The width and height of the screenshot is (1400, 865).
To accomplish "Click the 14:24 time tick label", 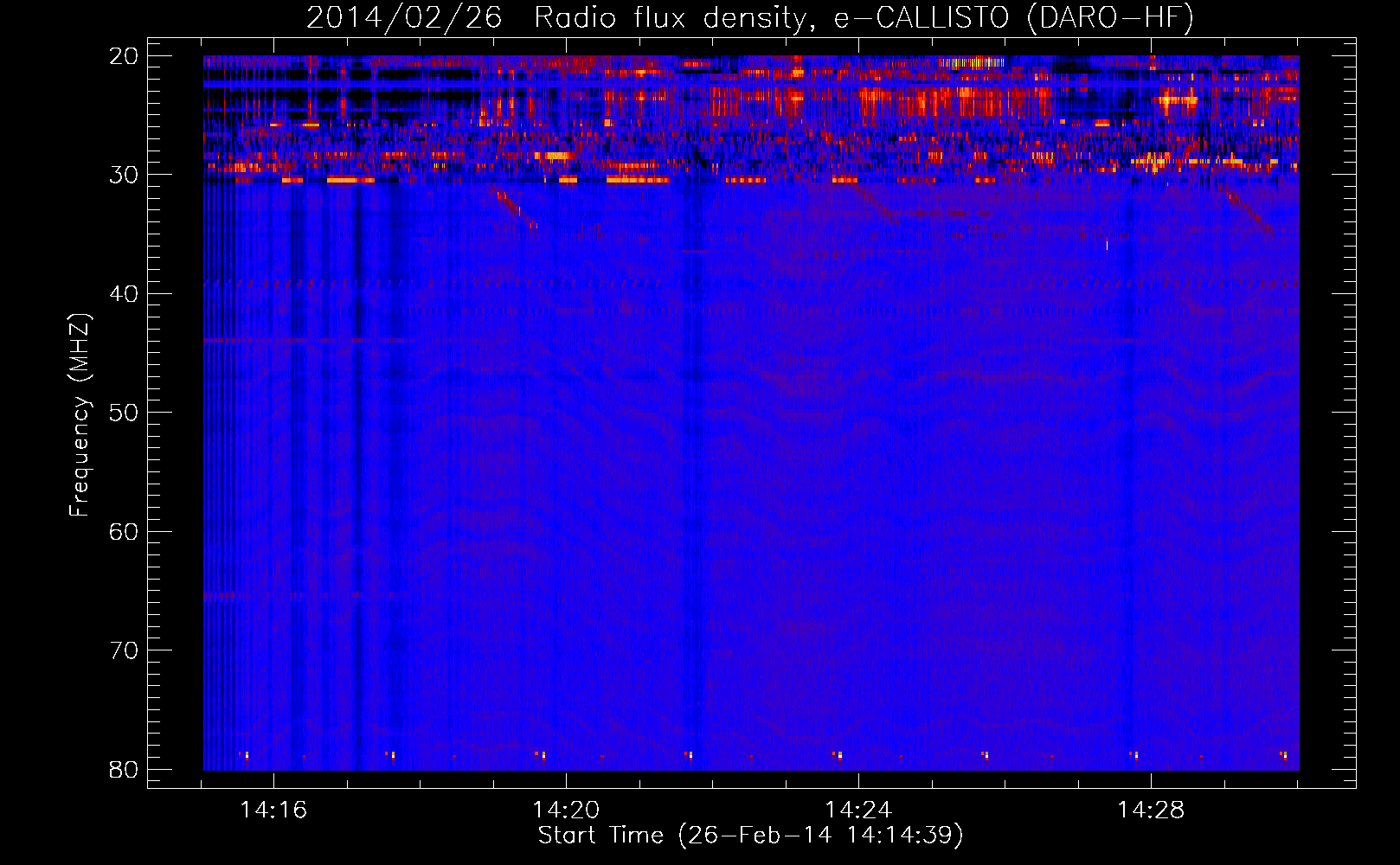I will pyautogui.click(x=858, y=811).
